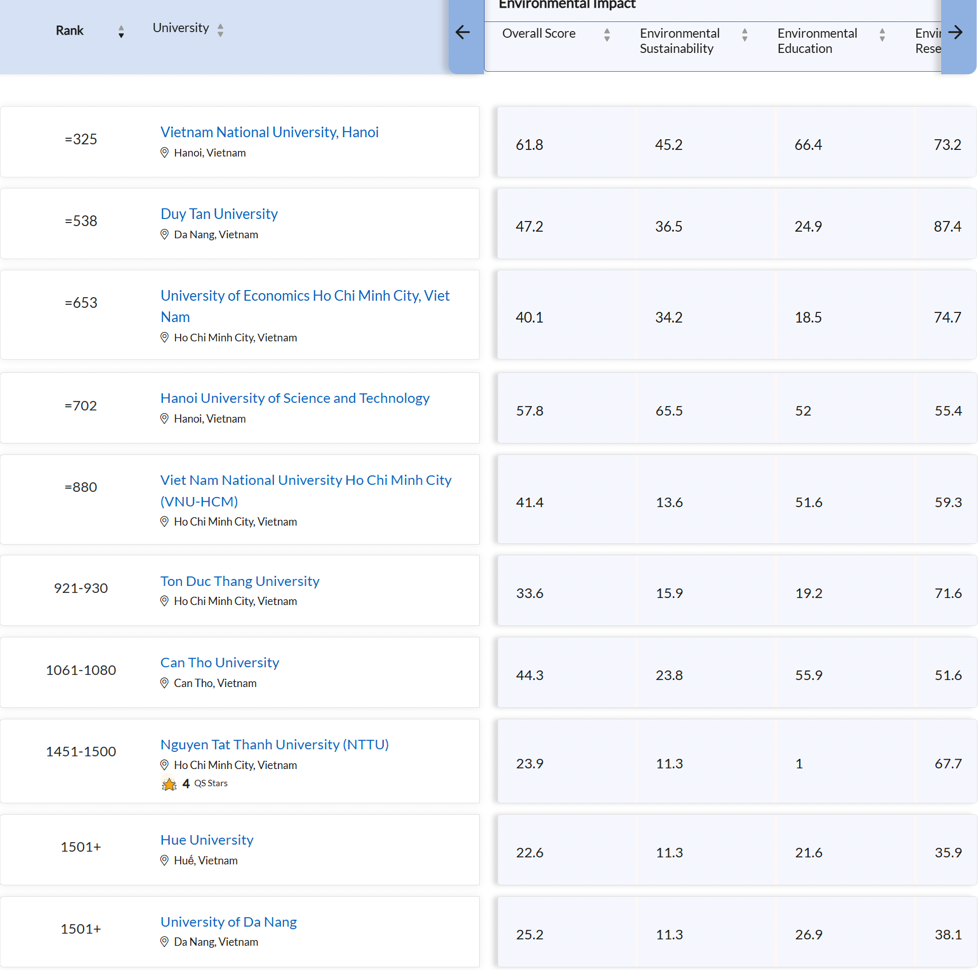Click the right arrow to show more columns
978x970 pixels.
[x=955, y=32]
